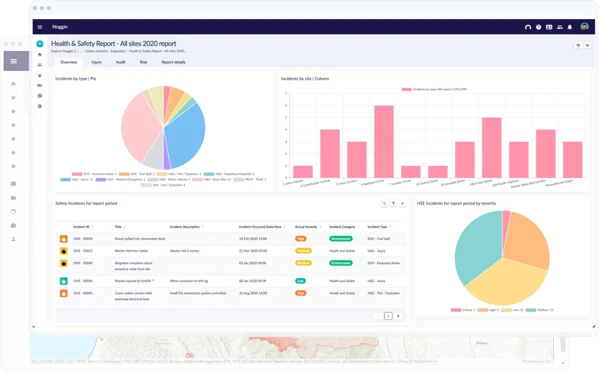Click hamburger menu in background window

point(14,61)
